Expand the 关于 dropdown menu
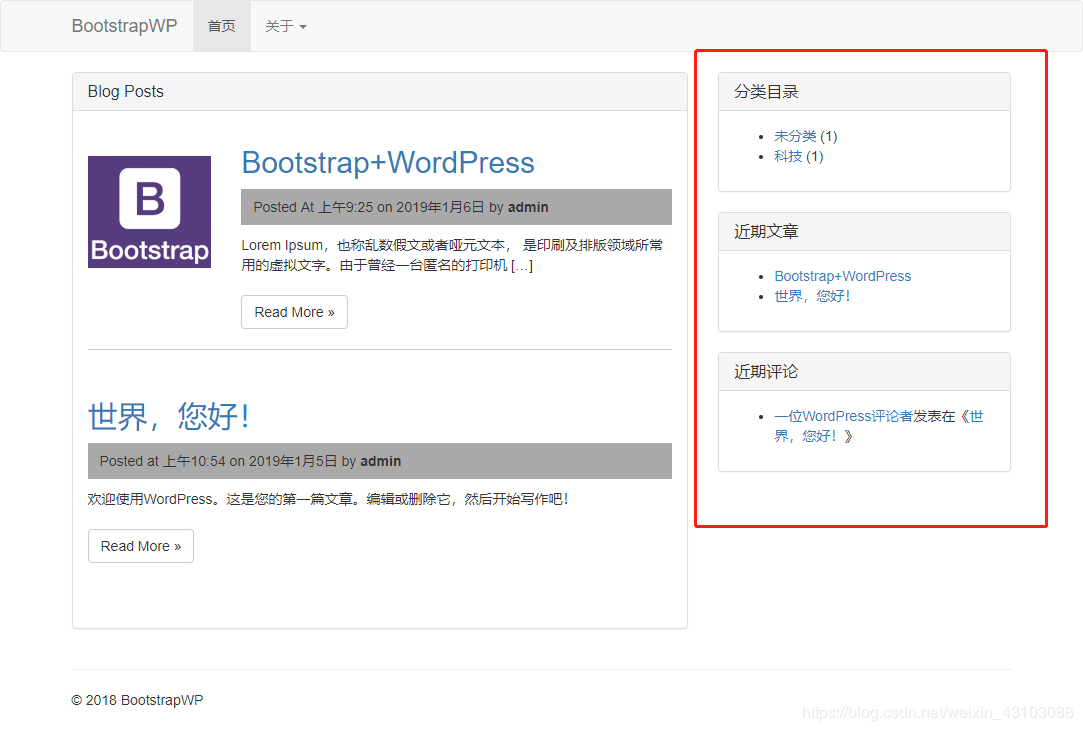Image resolution: width=1083 pixels, height=731 pixels. click(286, 26)
